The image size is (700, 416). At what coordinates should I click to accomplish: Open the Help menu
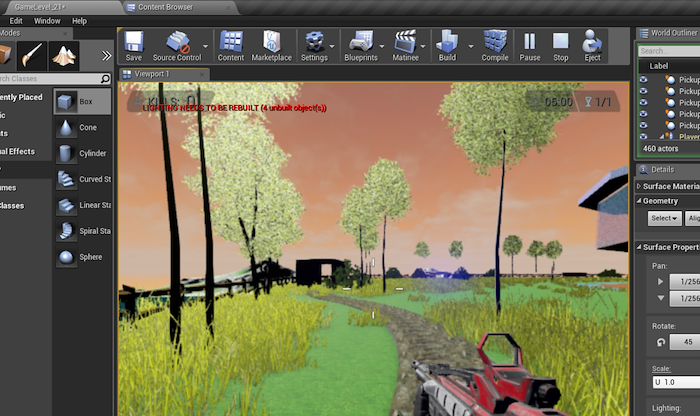(79, 21)
